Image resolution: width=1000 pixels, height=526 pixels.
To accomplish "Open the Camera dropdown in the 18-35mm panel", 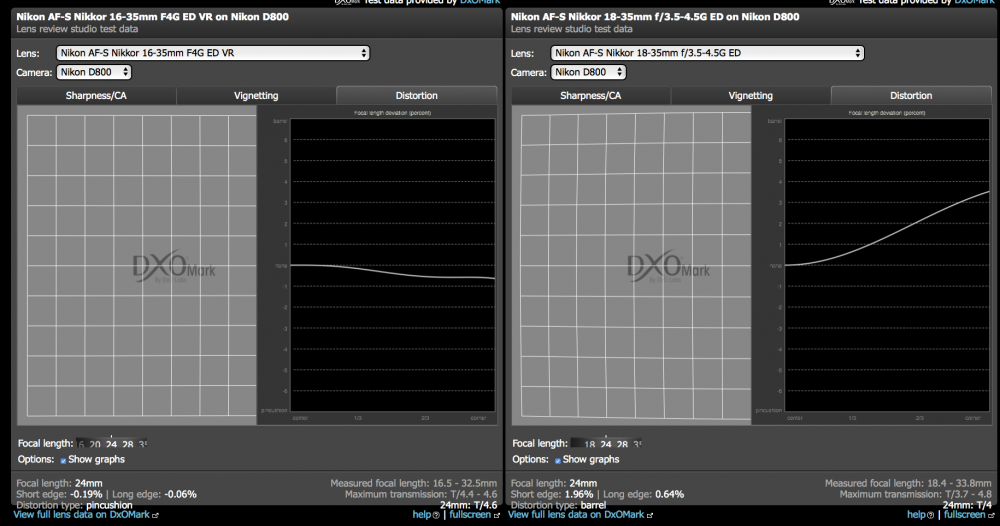I will 589,72.
